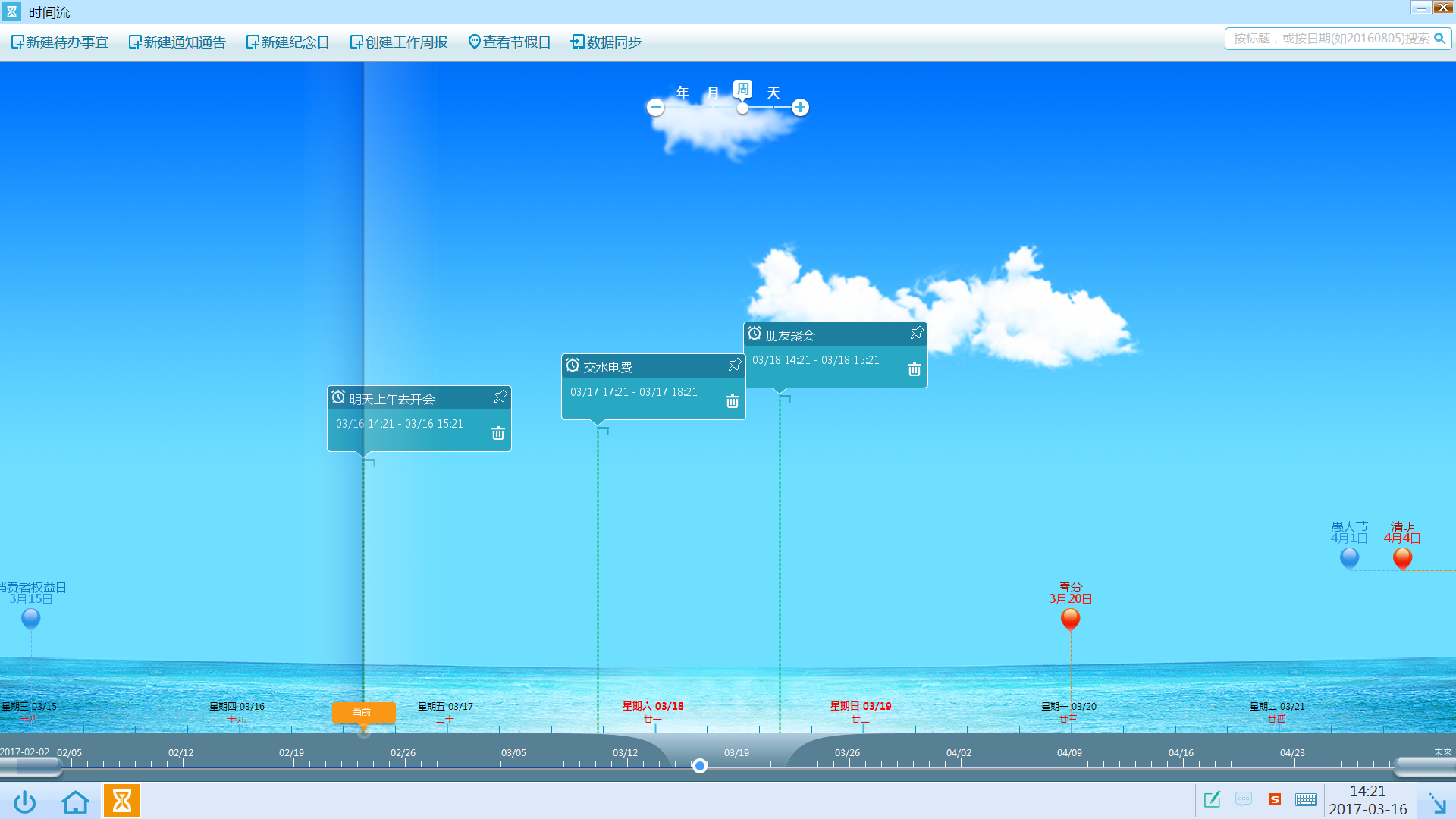
Task: Zoom in timeline with plus button
Action: point(800,108)
